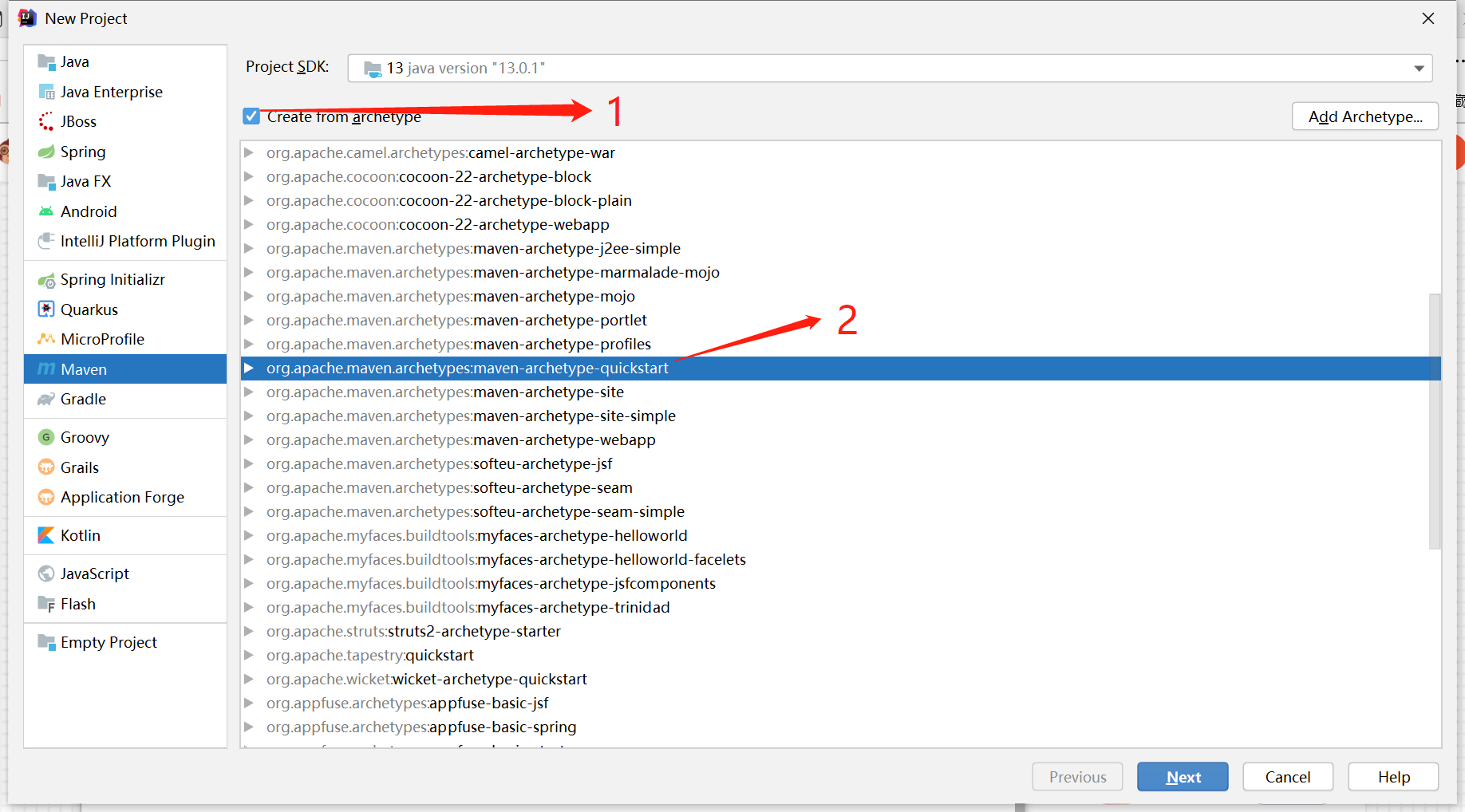The image size is (1465, 812).
Task: Click the Groovy icon
Action: tap(46, 437)
